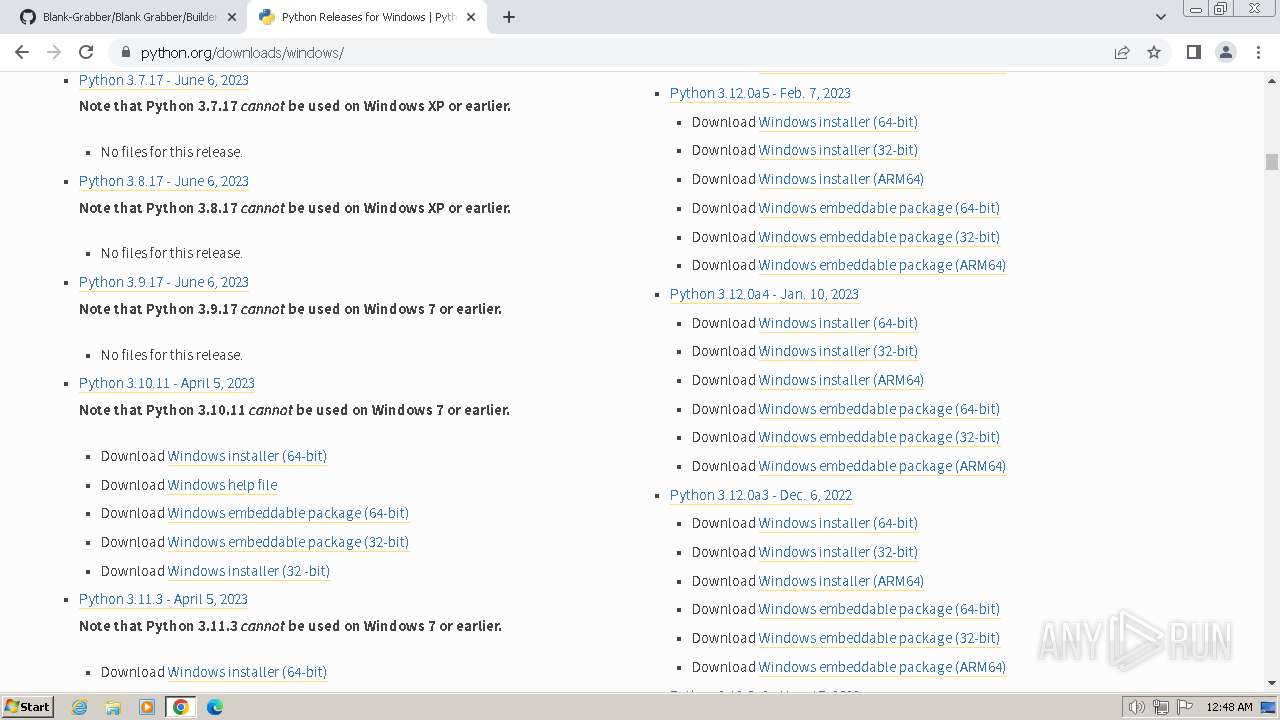The image size is (1280, 720).
Task: Launch Microsoft Edge from taskbar
Action: [215, 707]
